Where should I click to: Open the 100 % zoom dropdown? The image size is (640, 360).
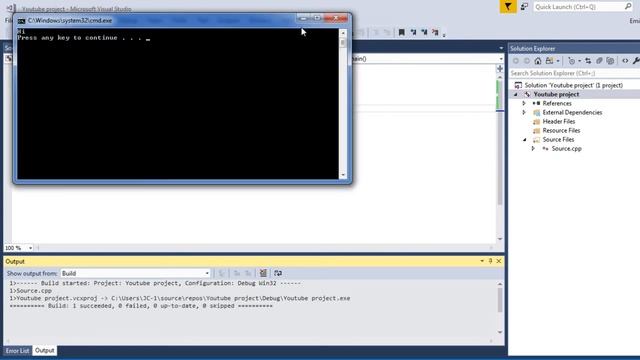(30, 248)
